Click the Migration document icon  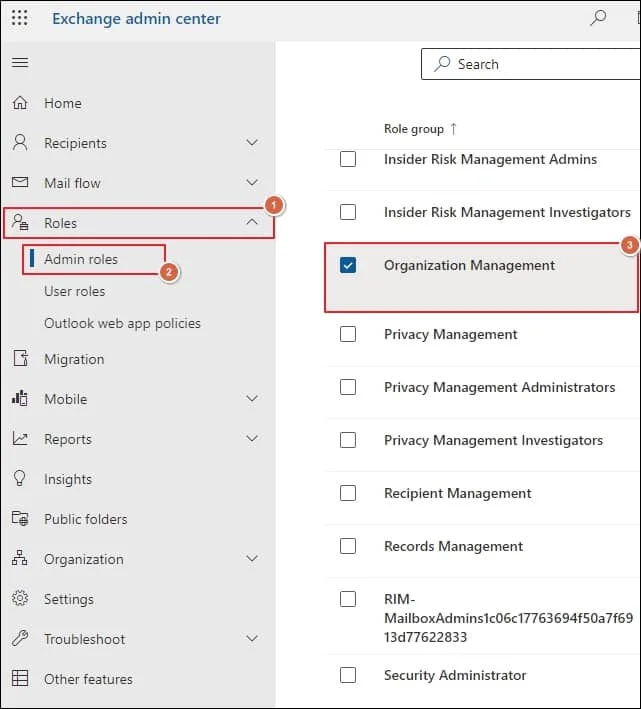[20, 359]
